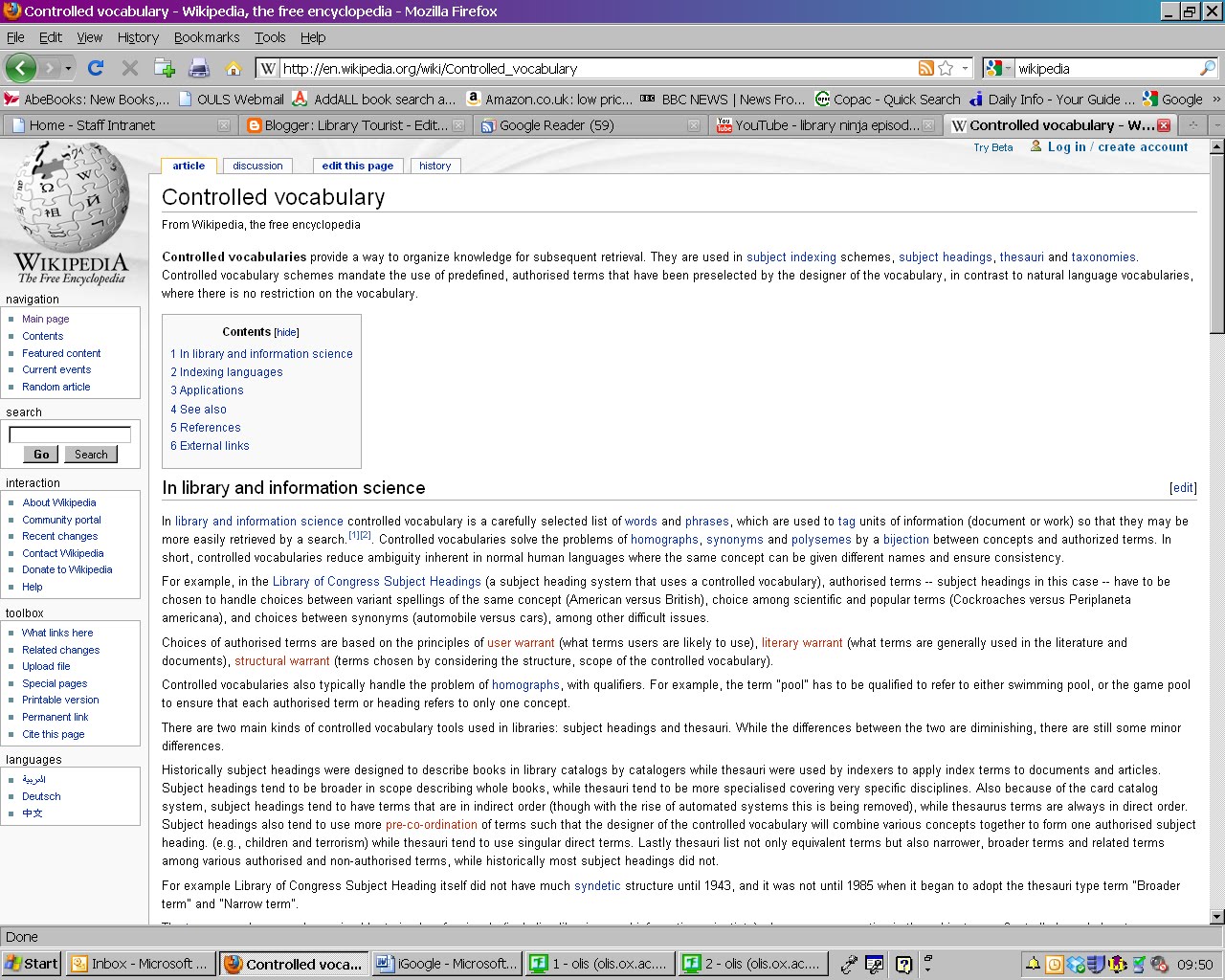Image resolution: width=1225 pixels, height=980 pixels.
Task: Click the vertical scrollbar down arrow
Action: click(x=1216, y=917)
